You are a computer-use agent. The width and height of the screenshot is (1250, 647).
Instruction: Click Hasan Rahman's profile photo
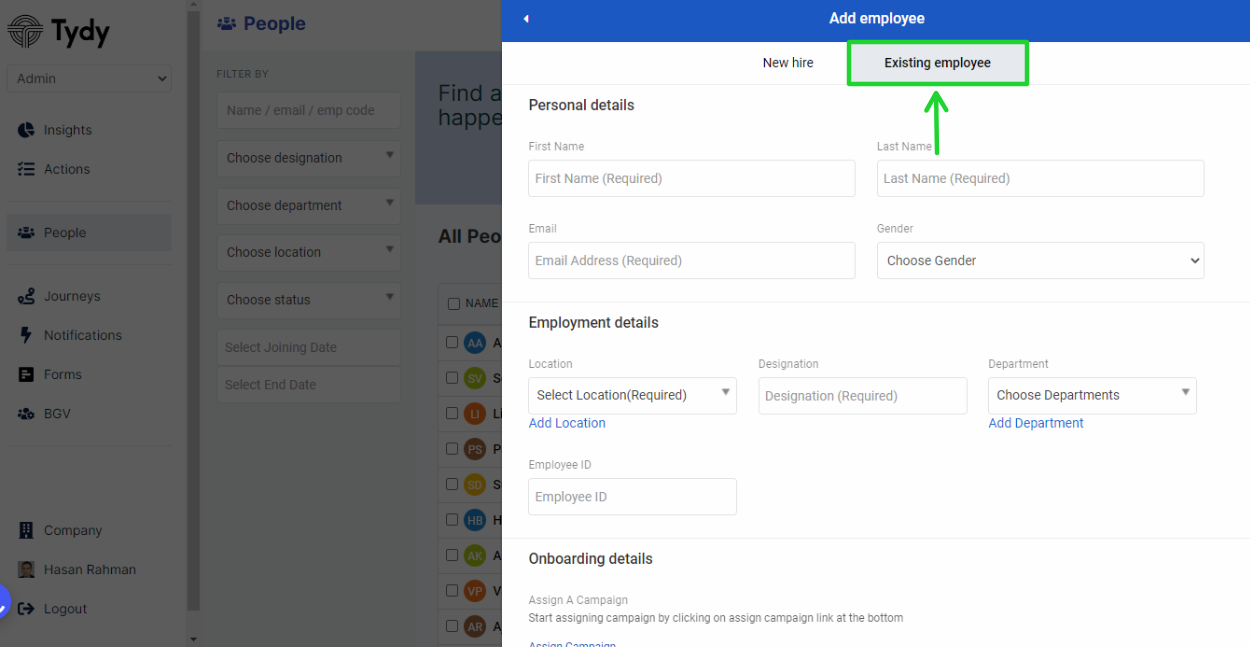pos(26,569)
